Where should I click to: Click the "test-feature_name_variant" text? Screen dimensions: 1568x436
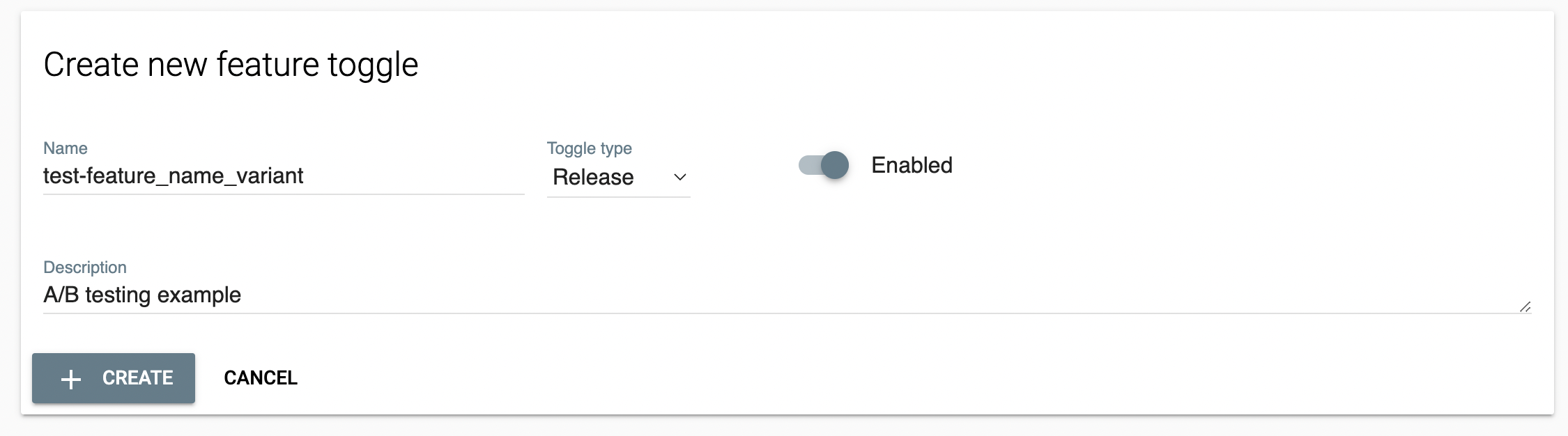pyautogui.click(x=173, y=176)
